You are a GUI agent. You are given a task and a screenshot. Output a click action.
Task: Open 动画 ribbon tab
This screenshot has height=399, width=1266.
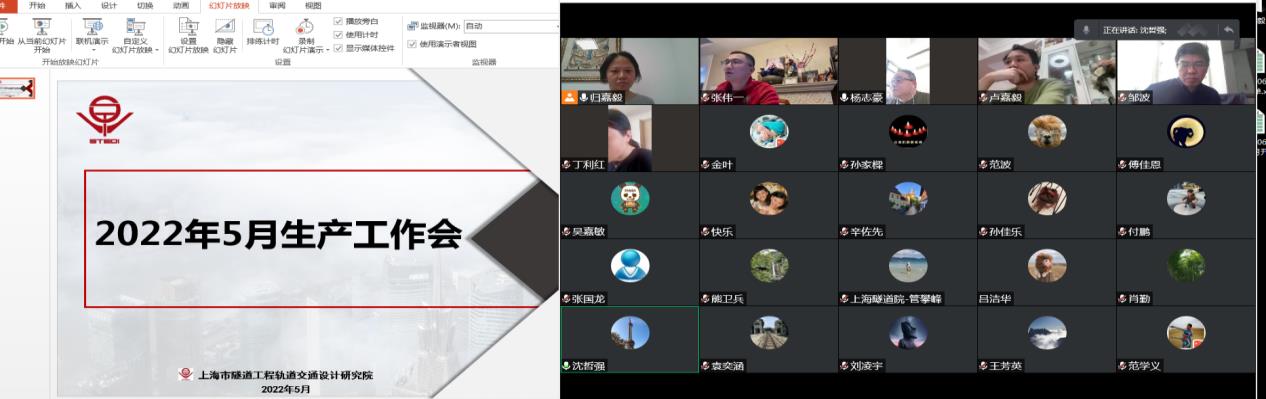coord(181,5)
